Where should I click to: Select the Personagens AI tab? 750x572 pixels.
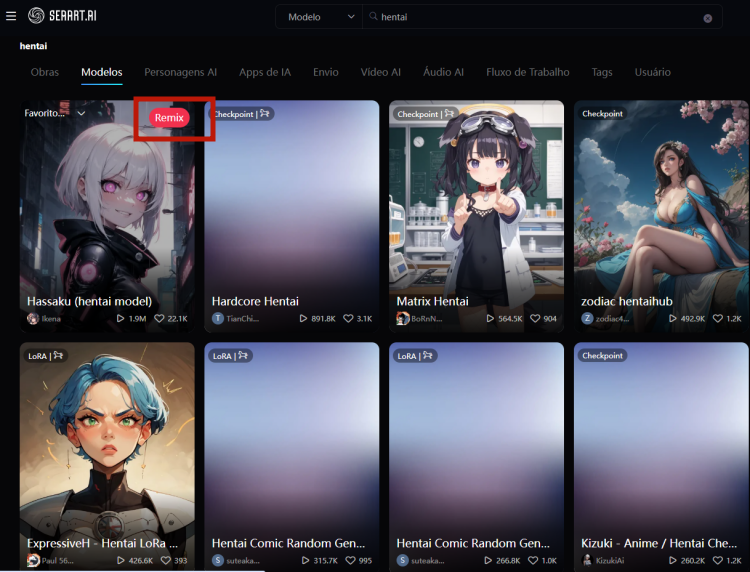click(180, 72)
